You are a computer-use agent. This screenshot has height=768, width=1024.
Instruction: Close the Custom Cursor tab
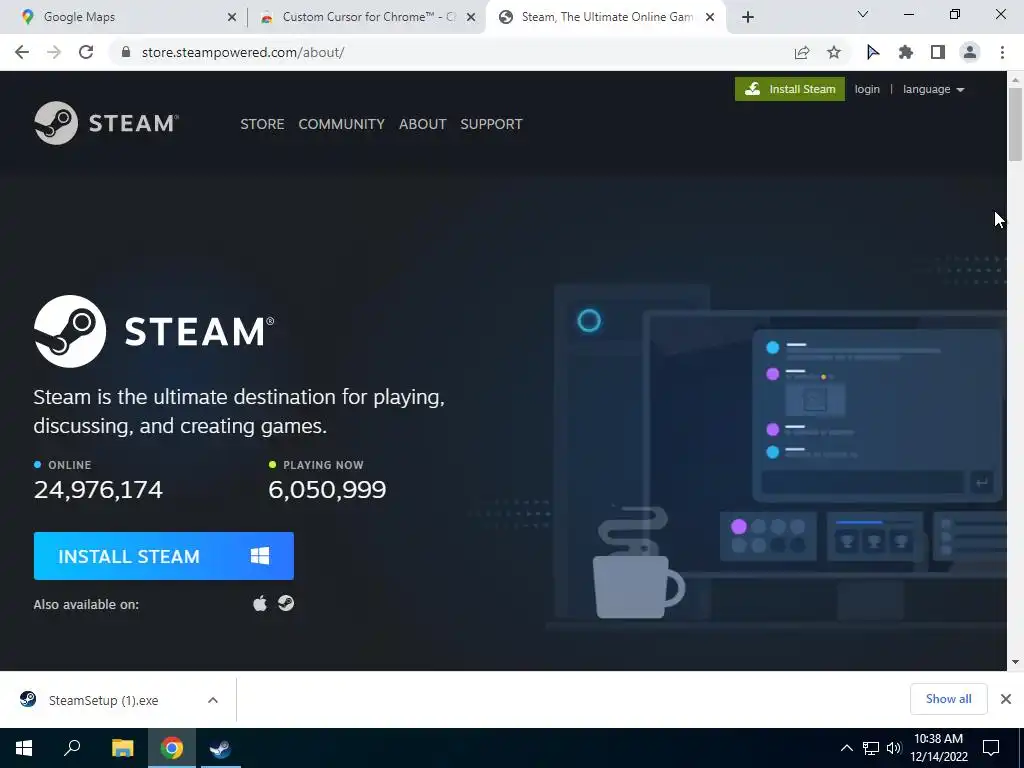click(470, 18)
